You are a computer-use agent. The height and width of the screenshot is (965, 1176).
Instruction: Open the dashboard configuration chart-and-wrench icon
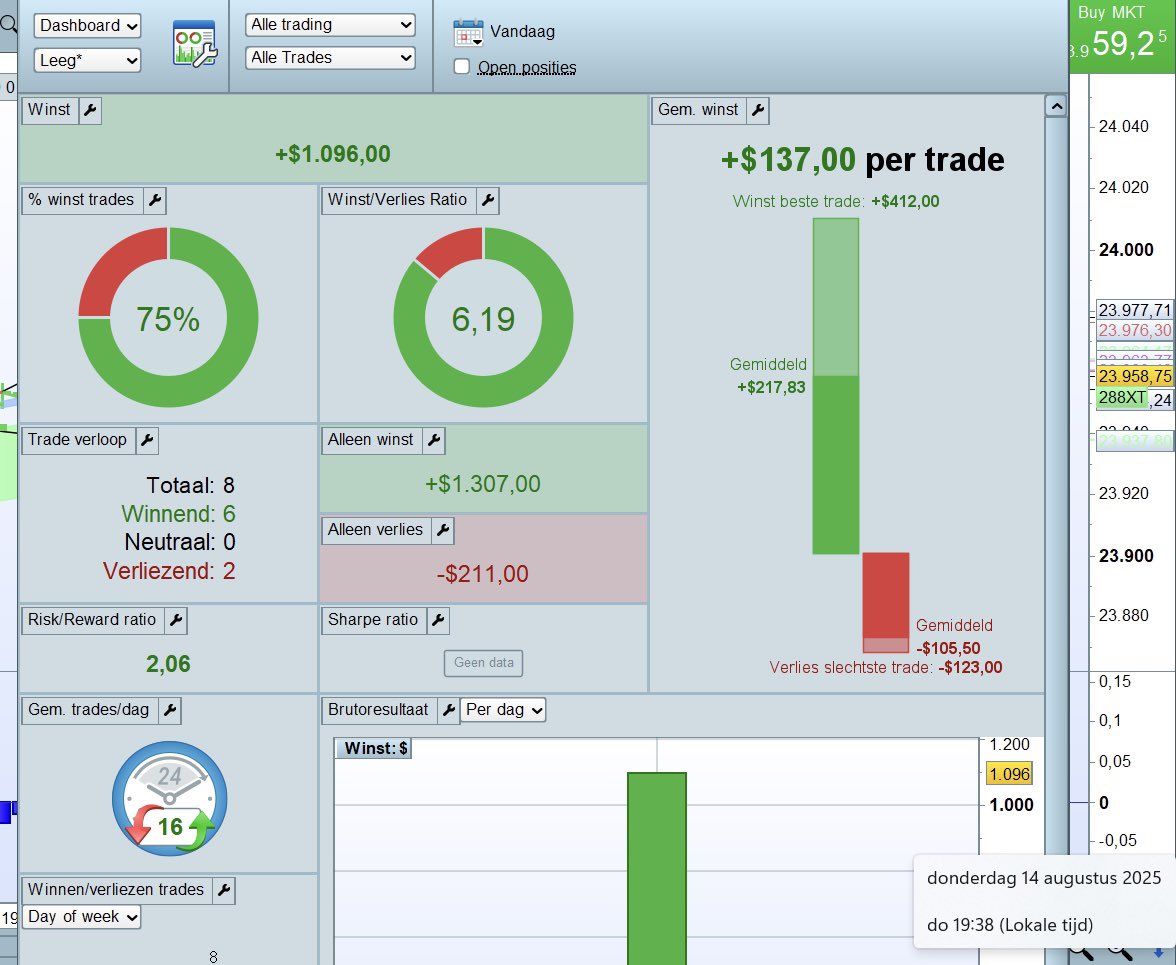194,43
